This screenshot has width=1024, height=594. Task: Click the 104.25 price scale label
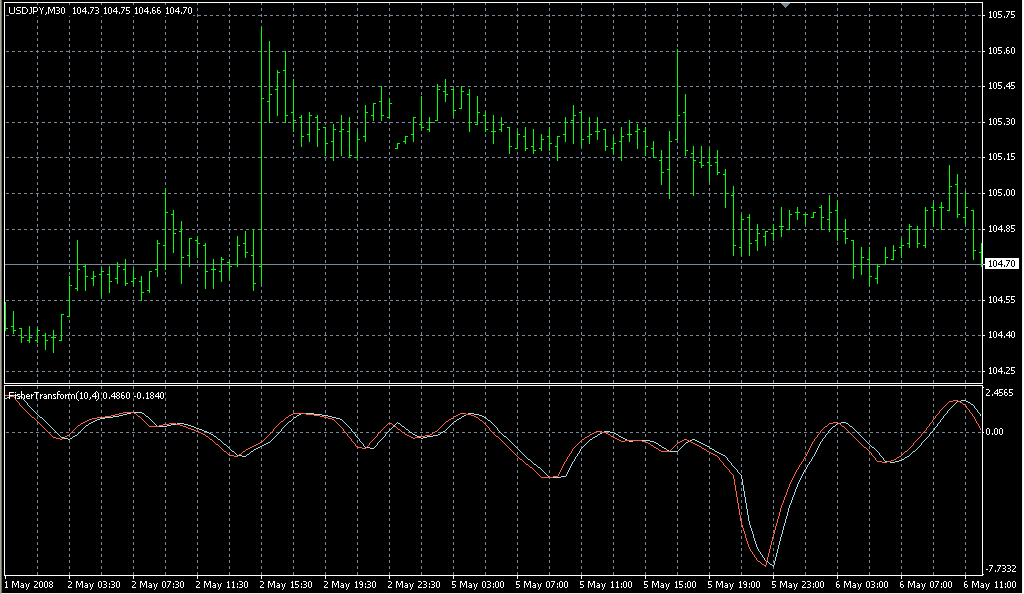(1001, 371)
